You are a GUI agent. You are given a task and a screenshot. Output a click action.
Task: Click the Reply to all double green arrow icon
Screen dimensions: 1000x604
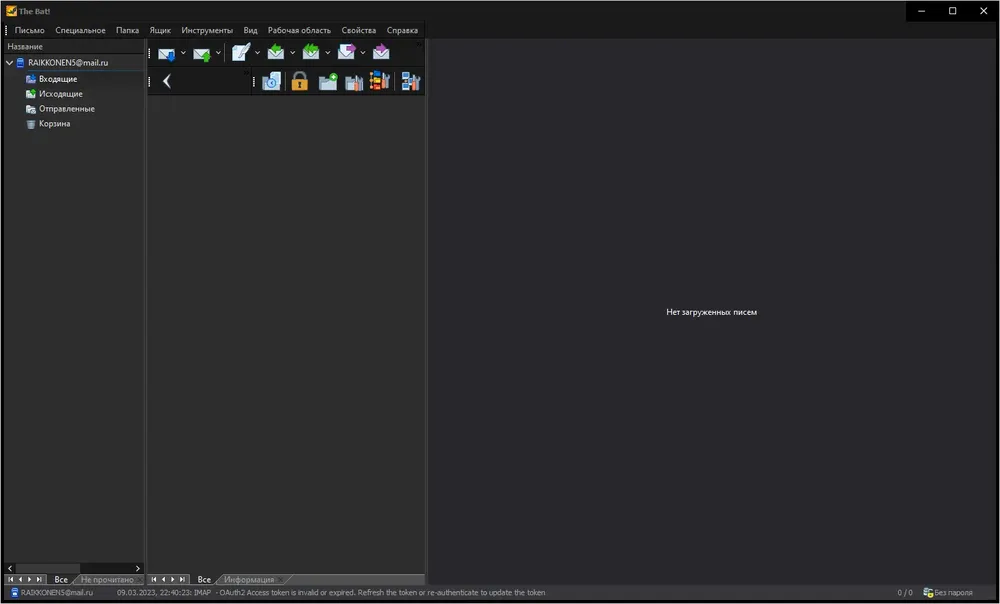pyautogui.click(x=311, y=52)
